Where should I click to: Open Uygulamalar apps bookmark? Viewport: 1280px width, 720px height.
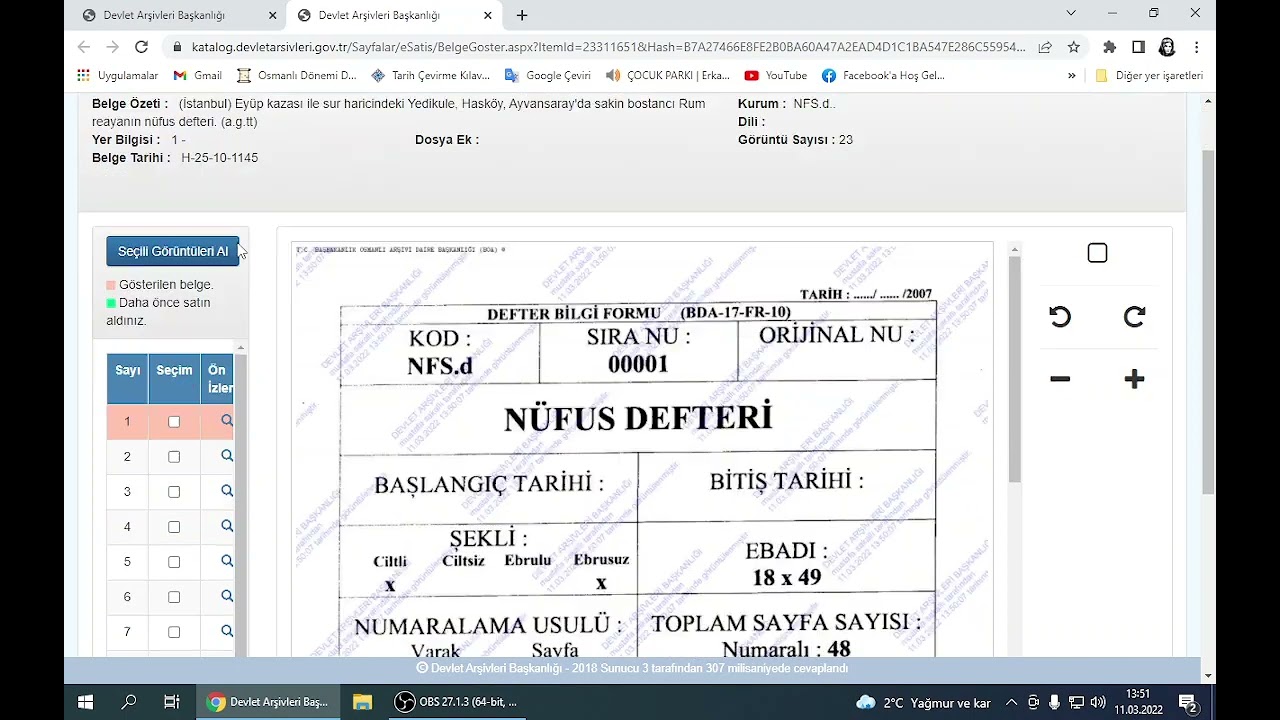118,75
